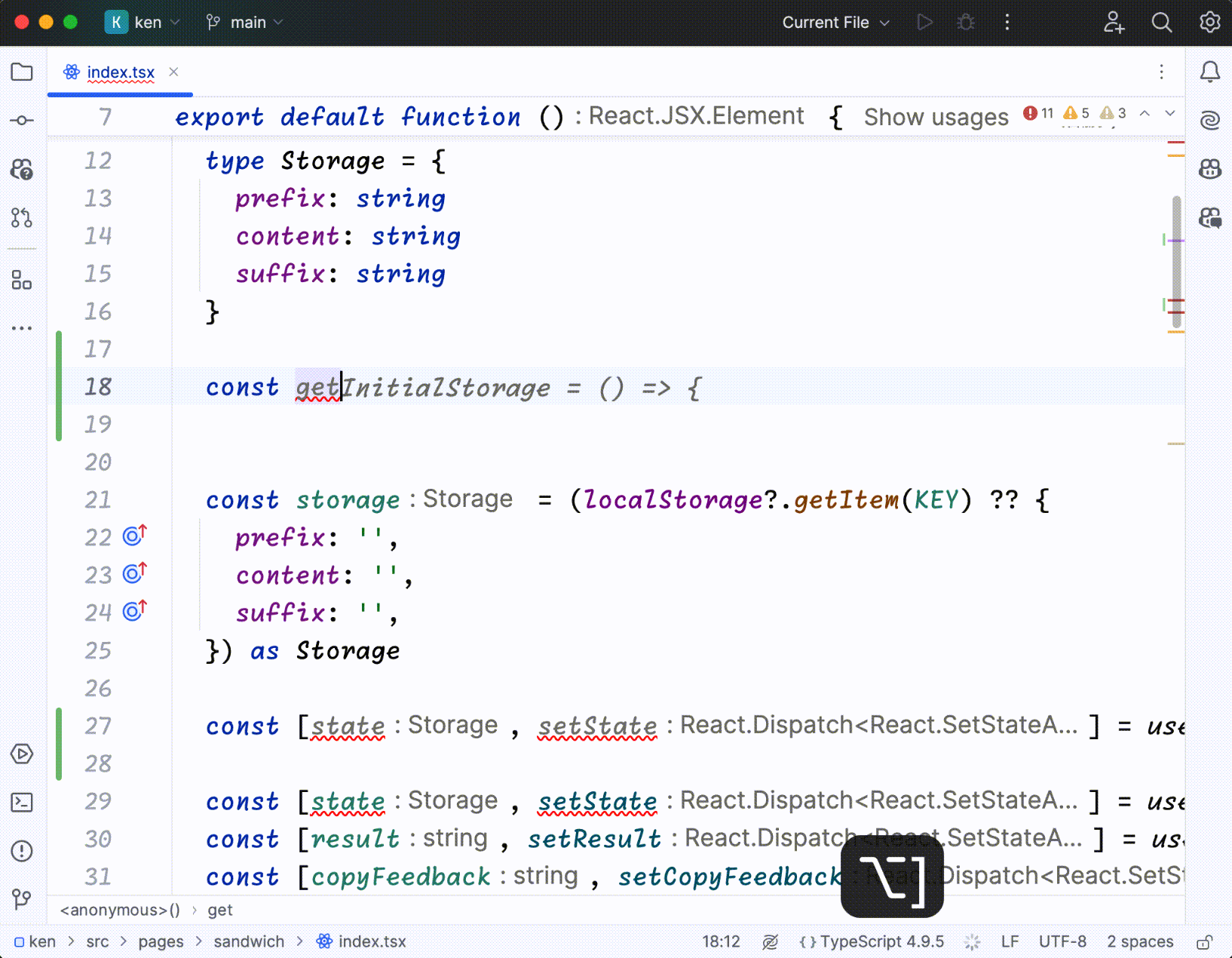
Task: Close the index.tsx tab
Action: [173, 72]
